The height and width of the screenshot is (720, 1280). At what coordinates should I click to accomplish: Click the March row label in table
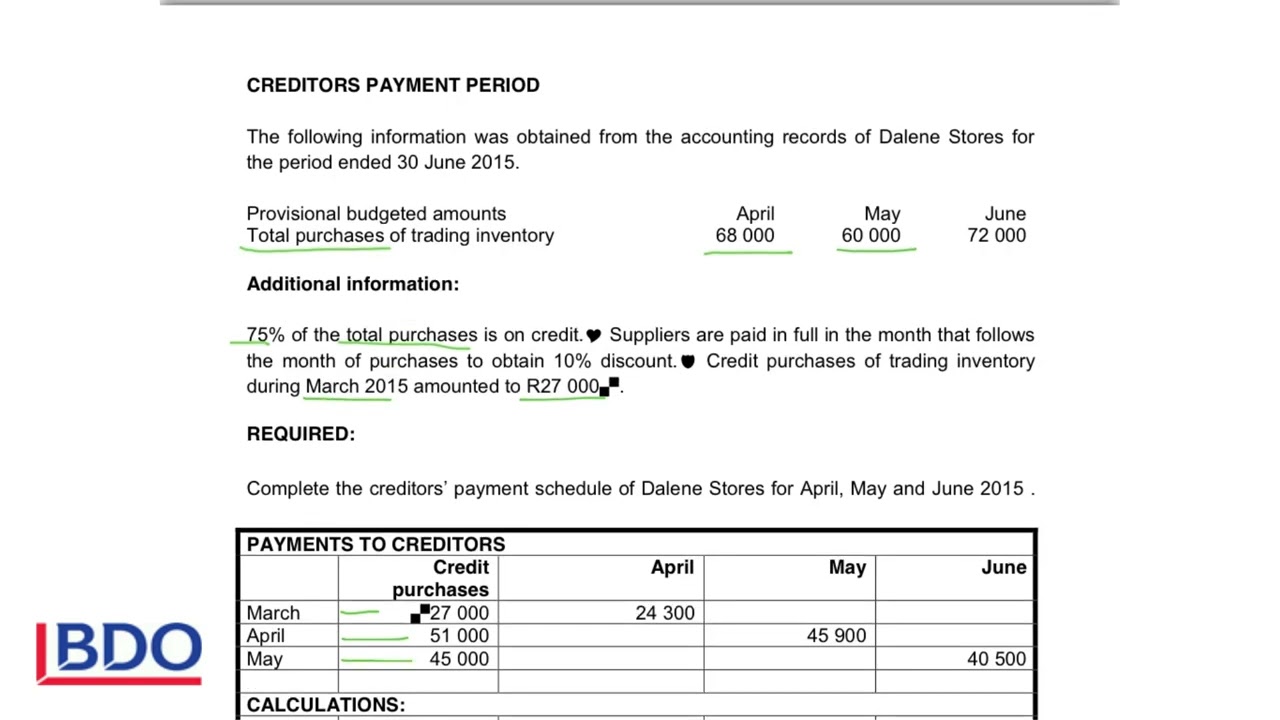(273, 613)
